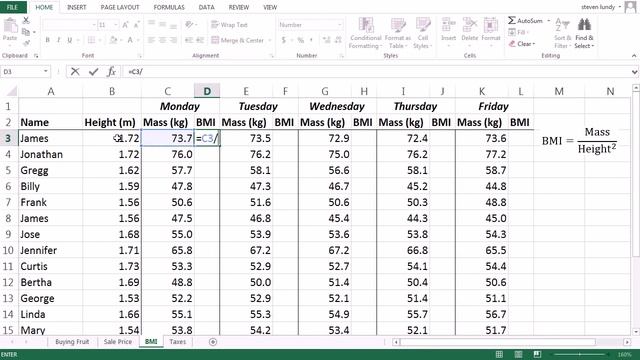This screenshot has height=360, width=640.
Task: Click the Increase Font Size icon
Action: (126, 25)
